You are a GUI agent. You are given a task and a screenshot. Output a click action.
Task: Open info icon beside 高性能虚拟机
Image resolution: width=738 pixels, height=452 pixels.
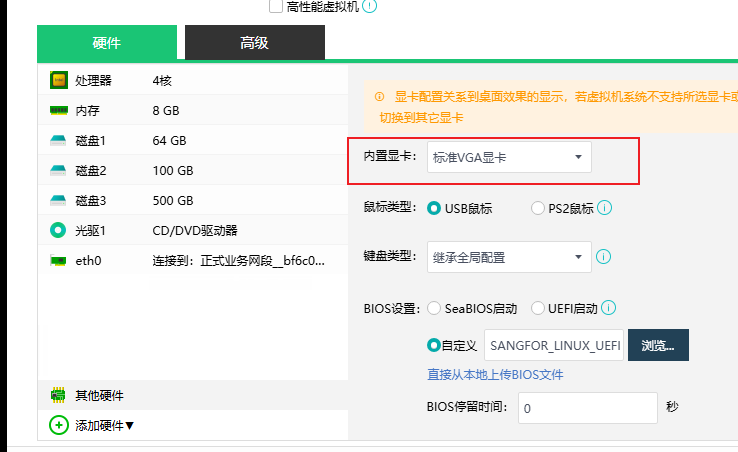(x=369, y=6)
